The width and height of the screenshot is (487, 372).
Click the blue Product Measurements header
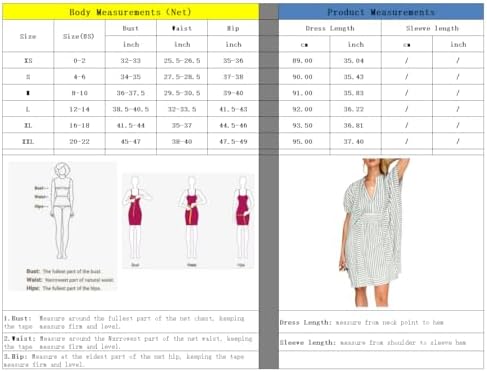[381, 12]
